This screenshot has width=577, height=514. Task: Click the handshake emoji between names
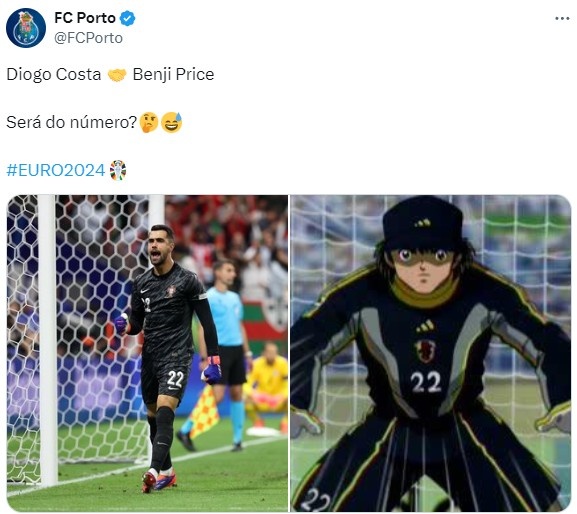[x=117, y=75]
